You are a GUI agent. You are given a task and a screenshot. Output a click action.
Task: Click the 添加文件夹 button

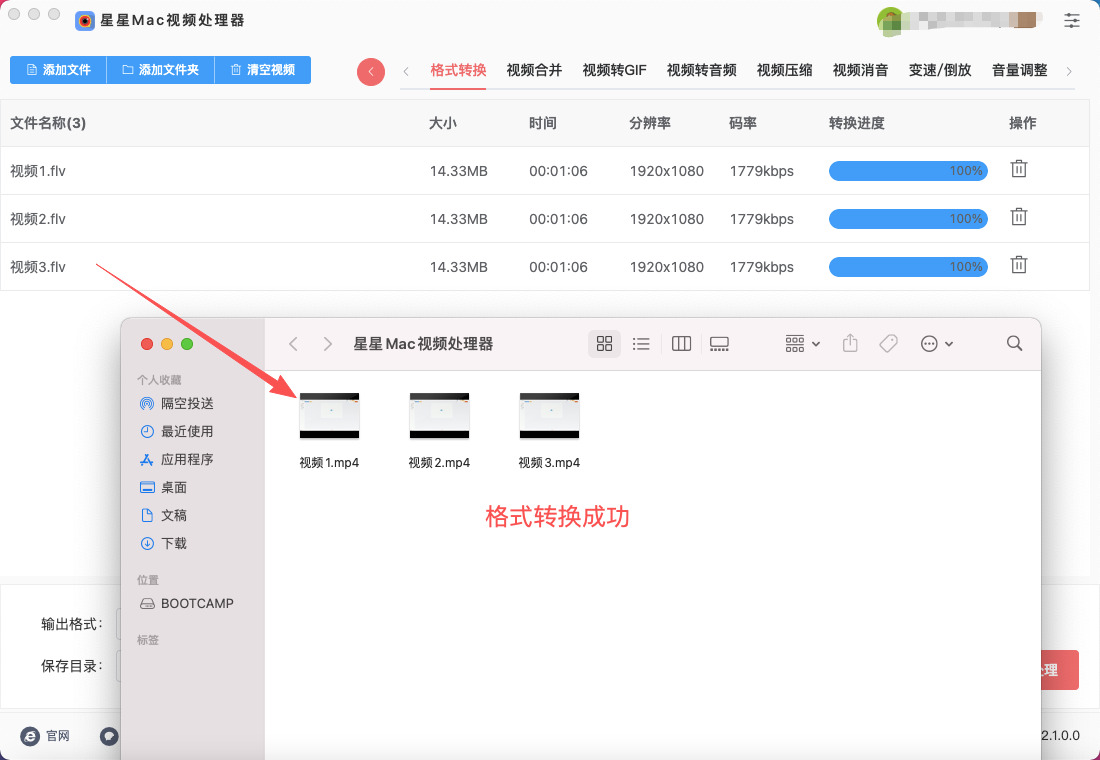(x=160, y=70)
